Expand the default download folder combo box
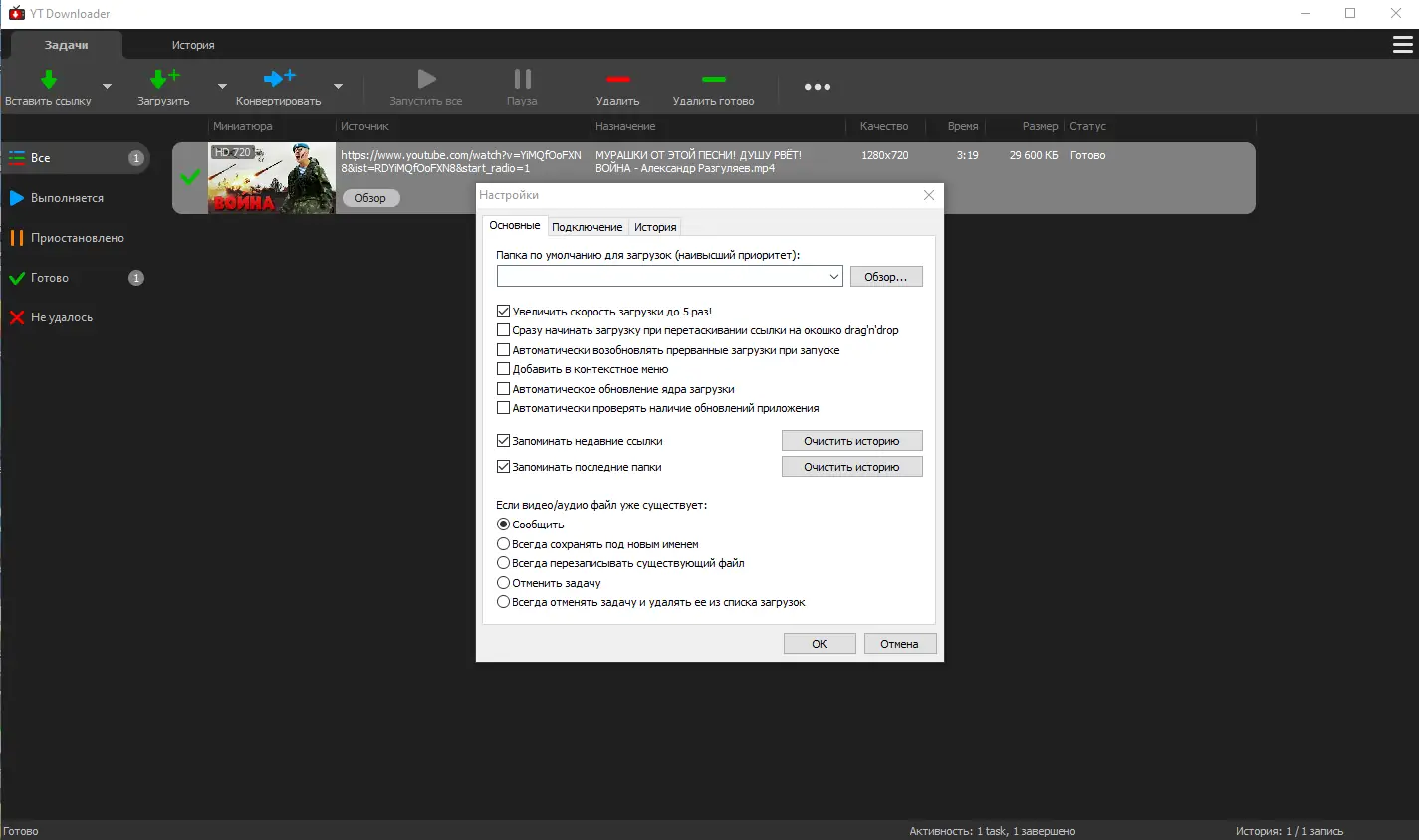This screenshot has height=840, width=1419. [x=833, y=277]
